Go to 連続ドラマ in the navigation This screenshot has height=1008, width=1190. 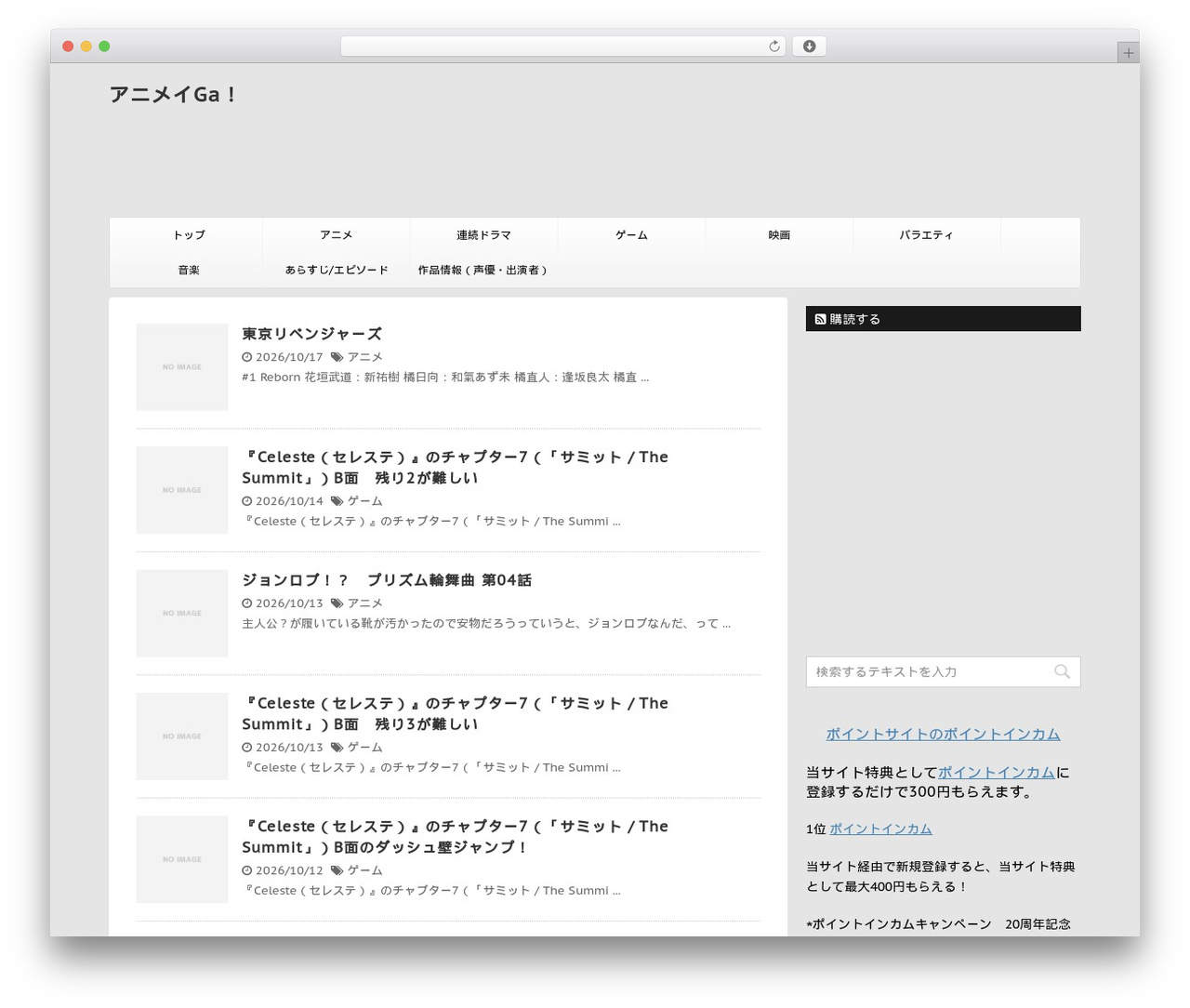[483, 235]
